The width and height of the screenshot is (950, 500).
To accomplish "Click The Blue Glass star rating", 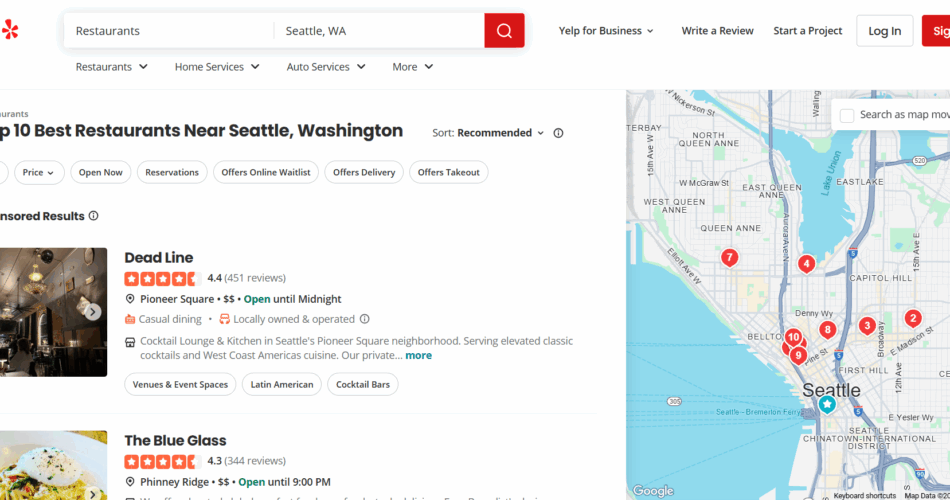I will click(162, 461).
